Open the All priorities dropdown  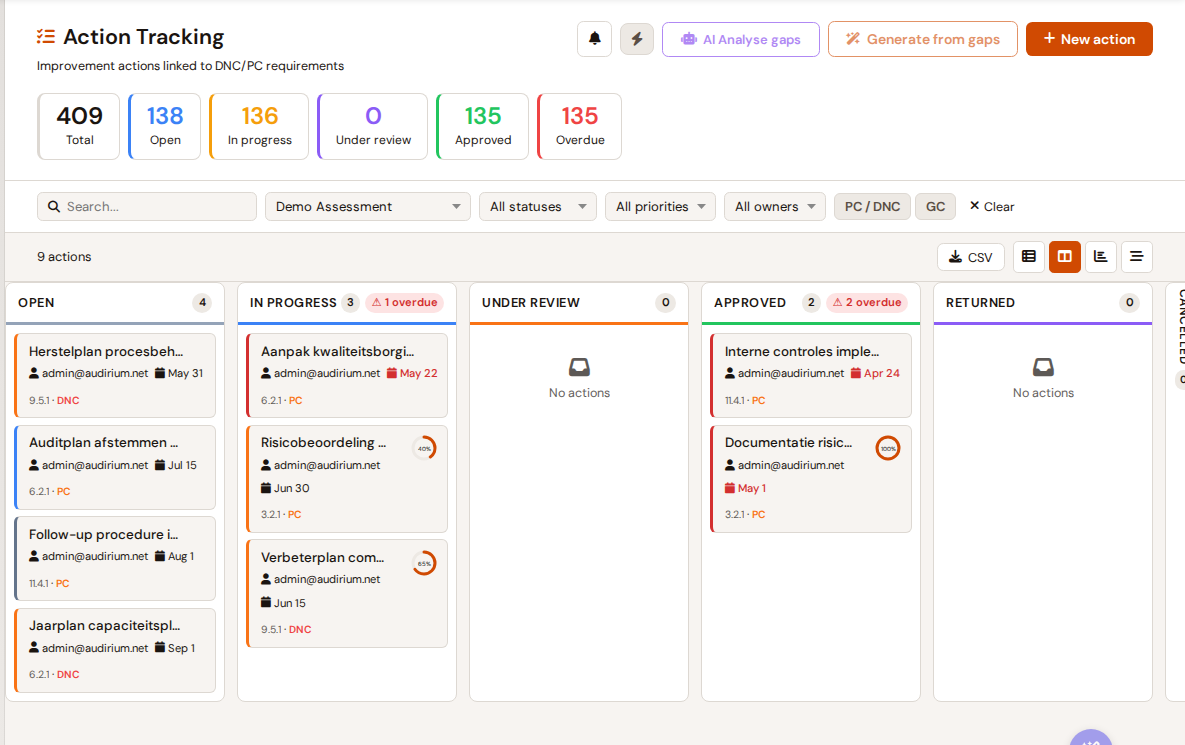click(x=661, y=206)
